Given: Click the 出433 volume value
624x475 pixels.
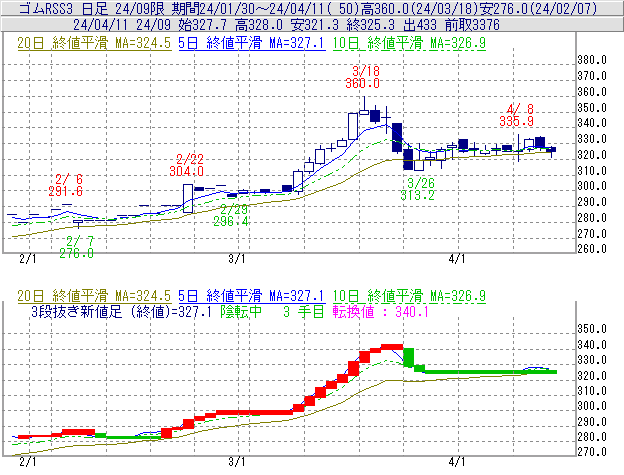Looking at the screenshot, I should (419, 25).
